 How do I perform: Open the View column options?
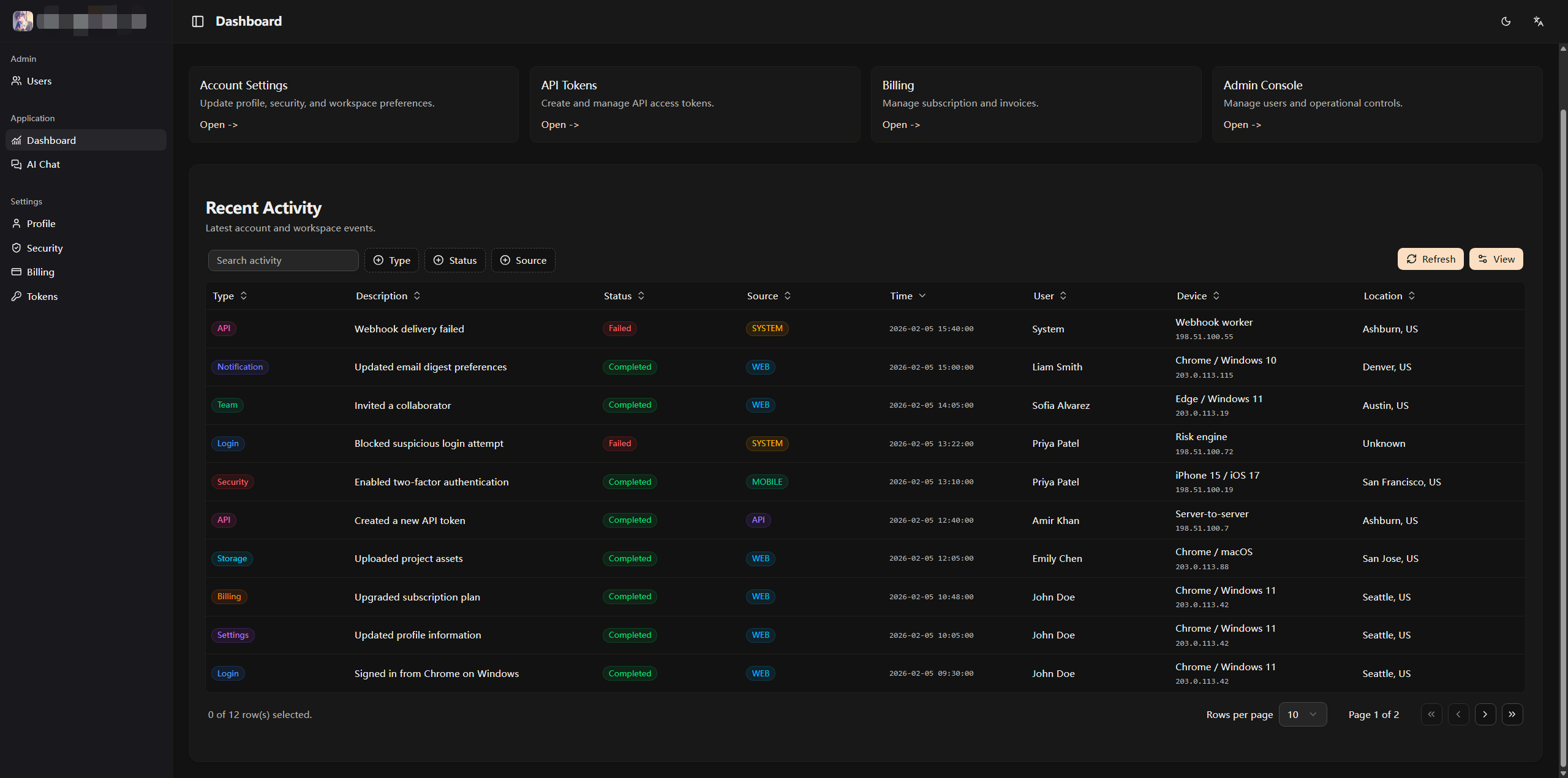pos(1496,259)
